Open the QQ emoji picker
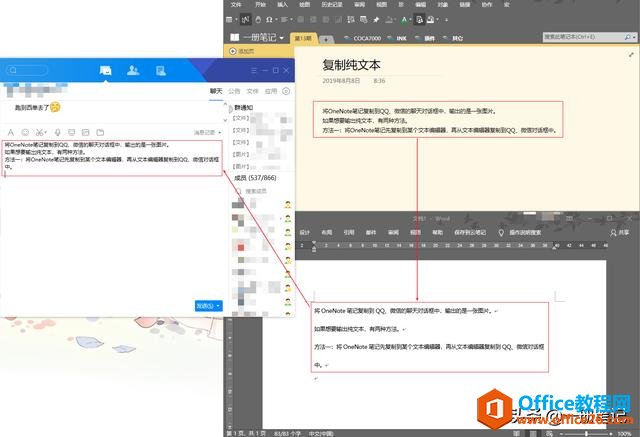This screenshot has height=437, width=640. tap(25, 132)
